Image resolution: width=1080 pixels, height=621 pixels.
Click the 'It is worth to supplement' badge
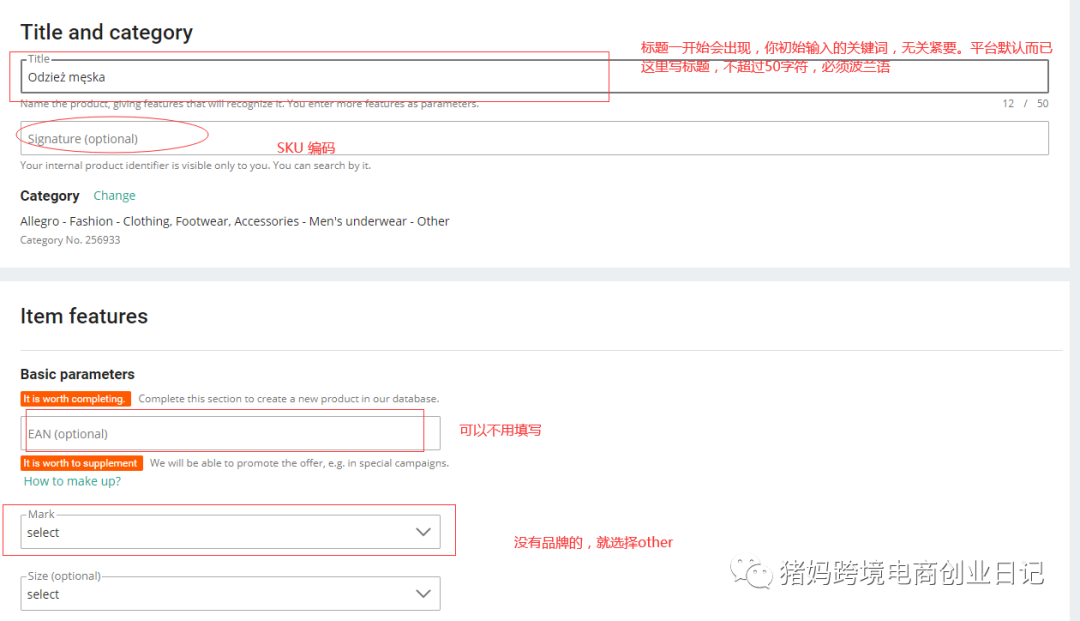tap(82, 463)
